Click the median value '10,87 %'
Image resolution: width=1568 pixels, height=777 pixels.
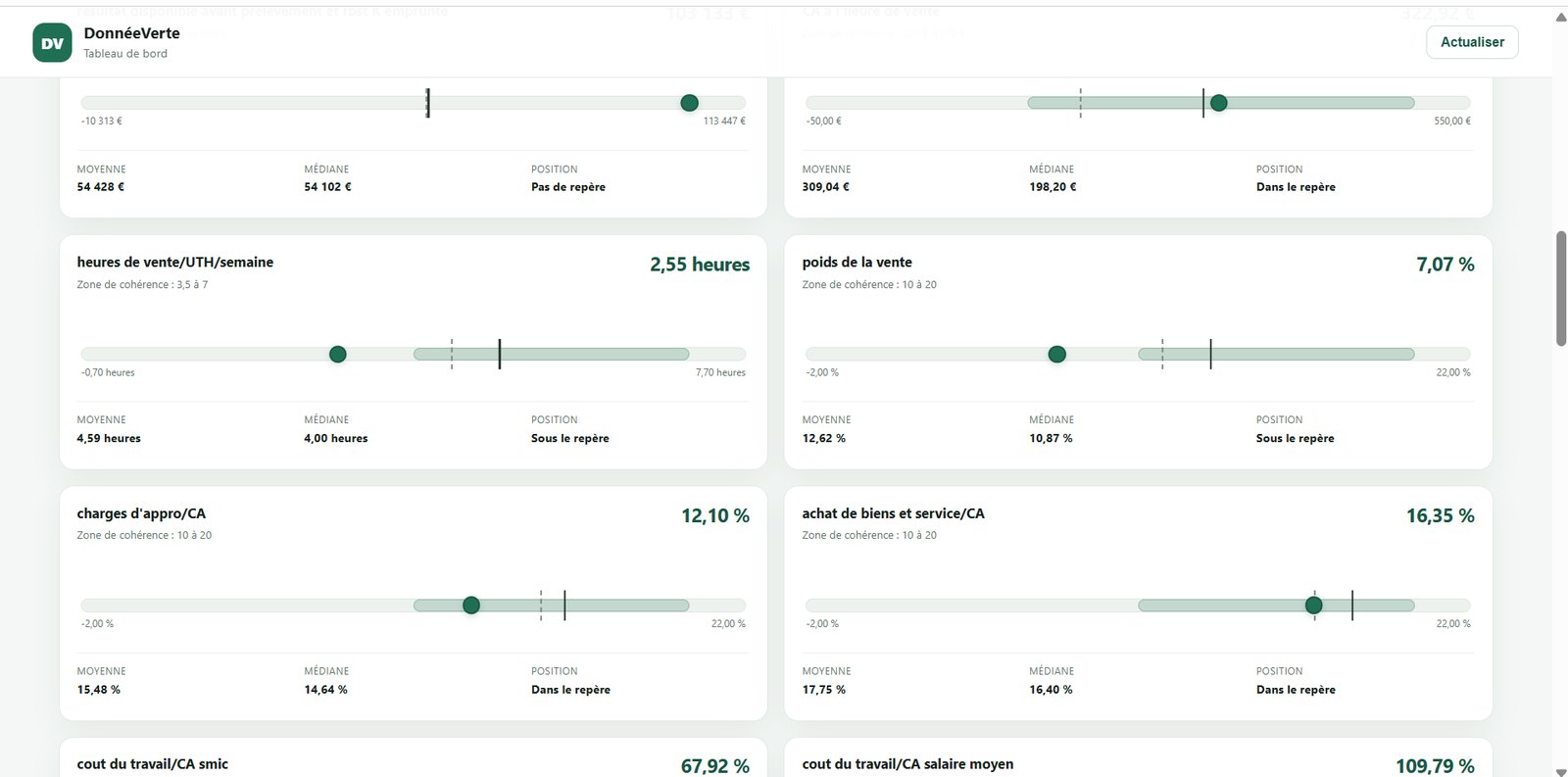pyautogui.click(x=1051, y=439)
